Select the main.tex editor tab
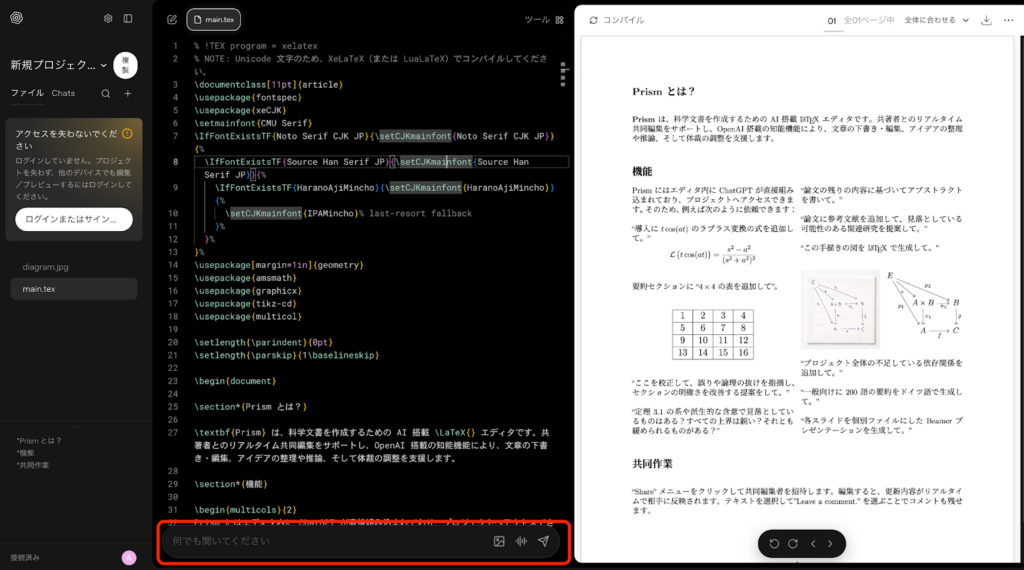The width and height of the screenshot is (1024, 570). tap(214, 20)
